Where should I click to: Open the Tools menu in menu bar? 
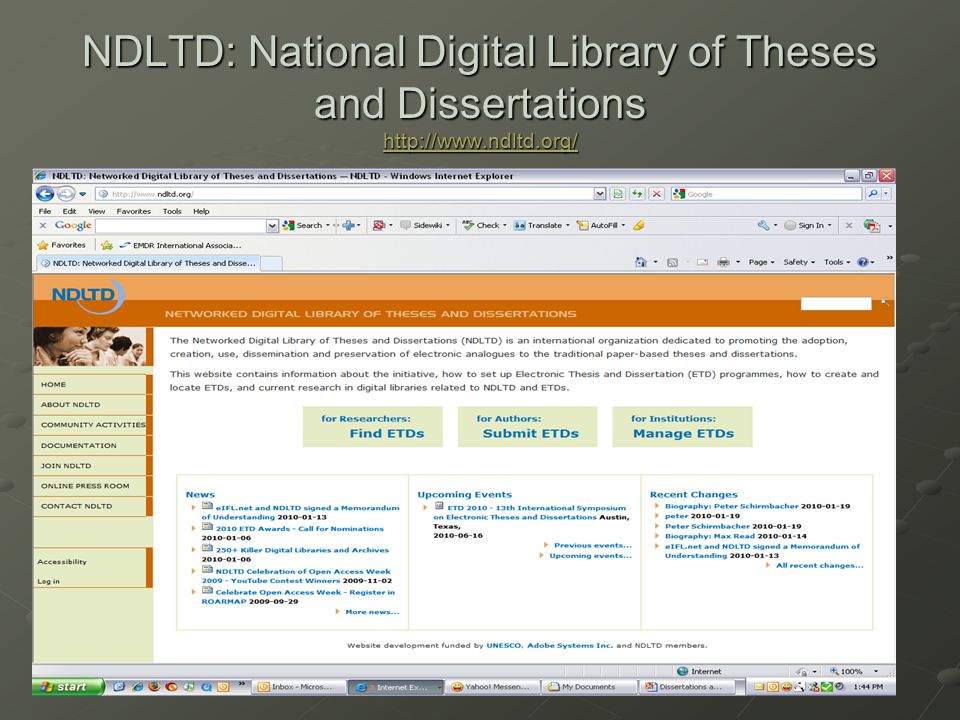172,211
